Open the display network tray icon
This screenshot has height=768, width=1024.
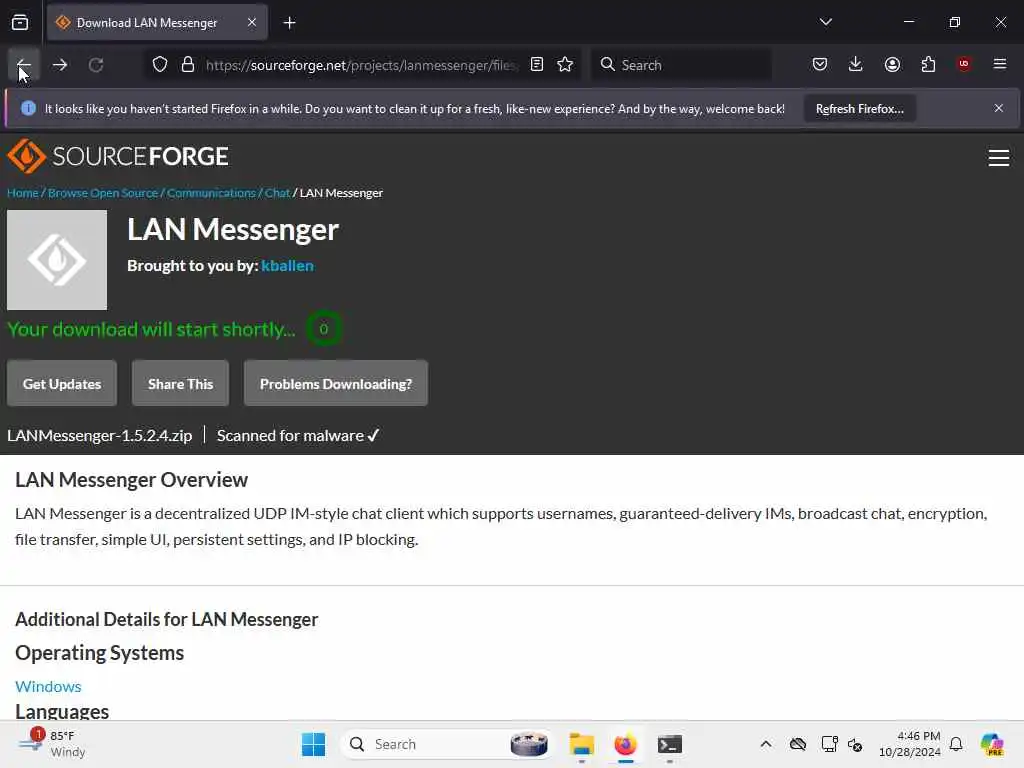tap(829, 744)
